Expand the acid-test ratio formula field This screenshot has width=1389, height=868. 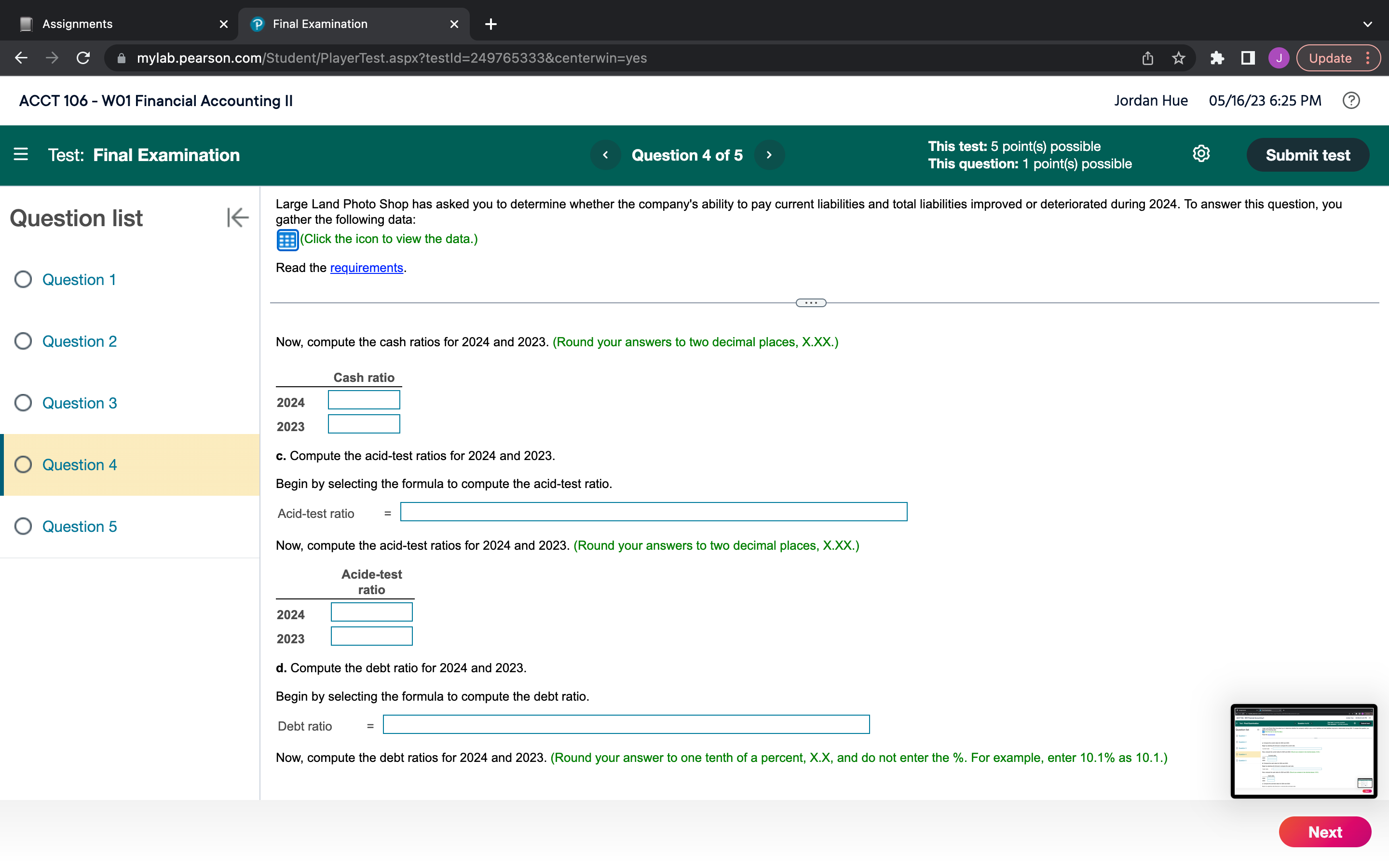coord(653,511)
